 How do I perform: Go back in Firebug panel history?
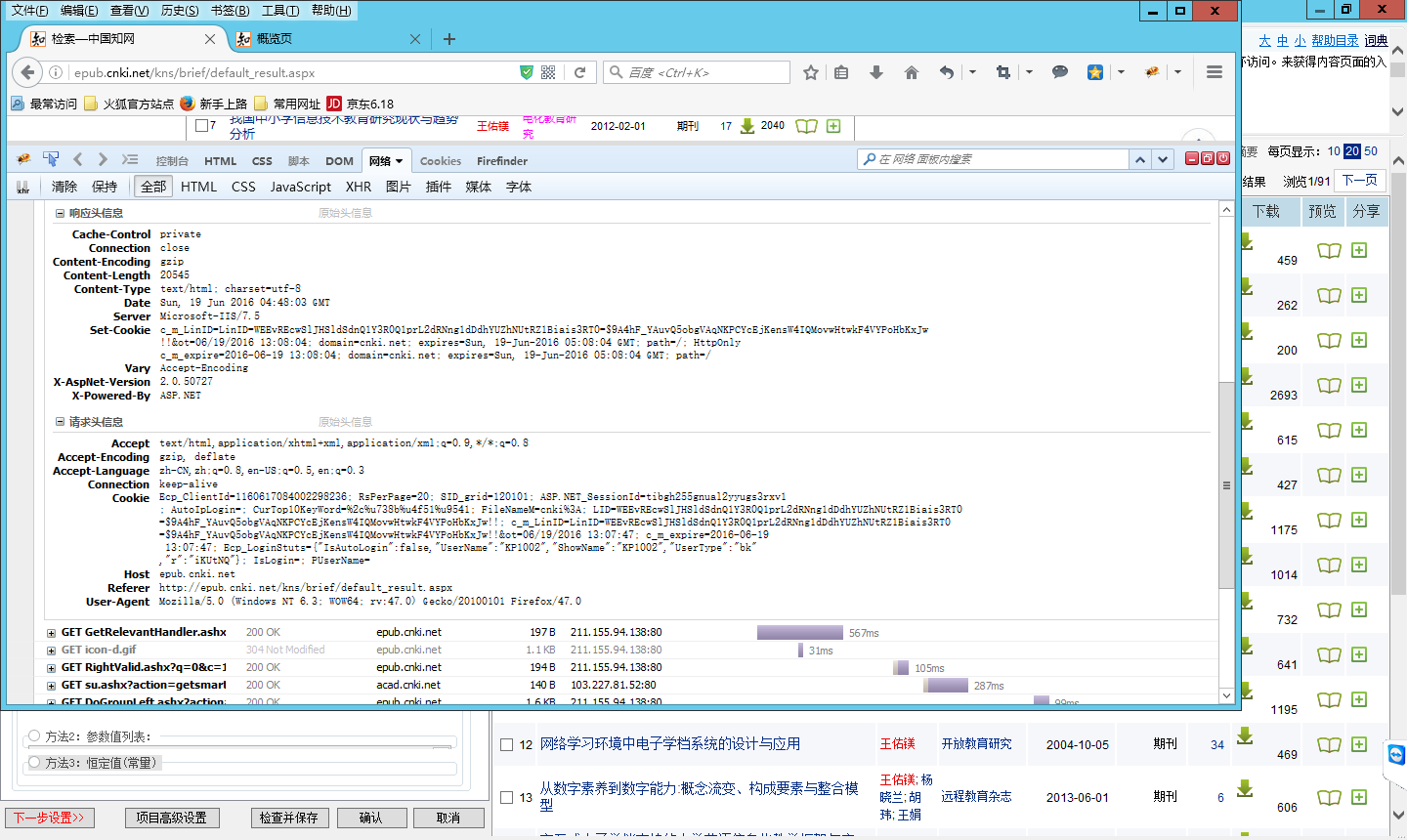(78, 159)
